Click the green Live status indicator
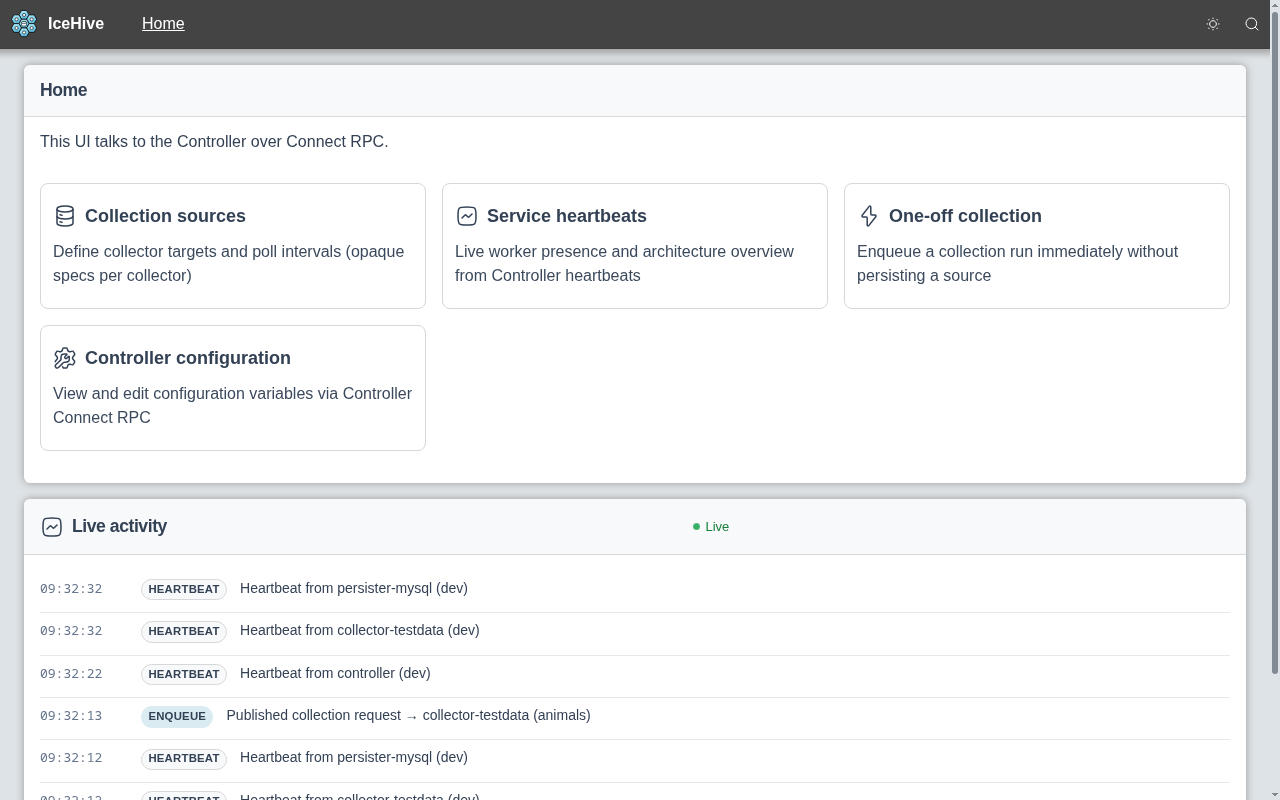This screenshot has height=800, width=1280. 711,527
